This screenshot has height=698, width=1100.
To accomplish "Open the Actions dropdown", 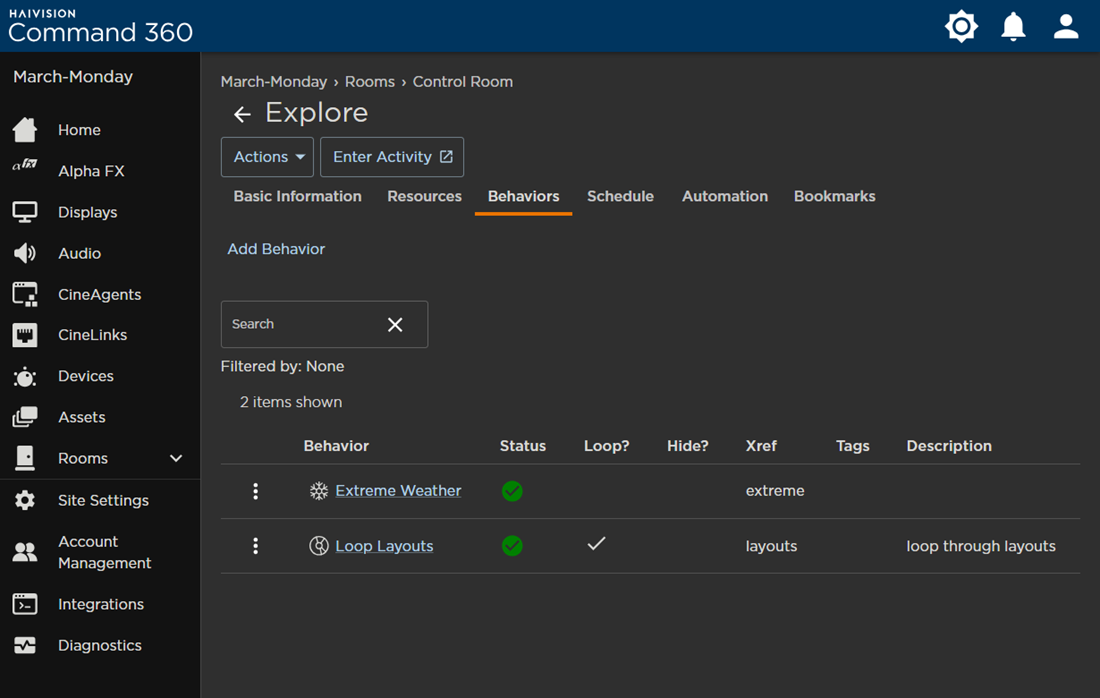I will [267, 157].
